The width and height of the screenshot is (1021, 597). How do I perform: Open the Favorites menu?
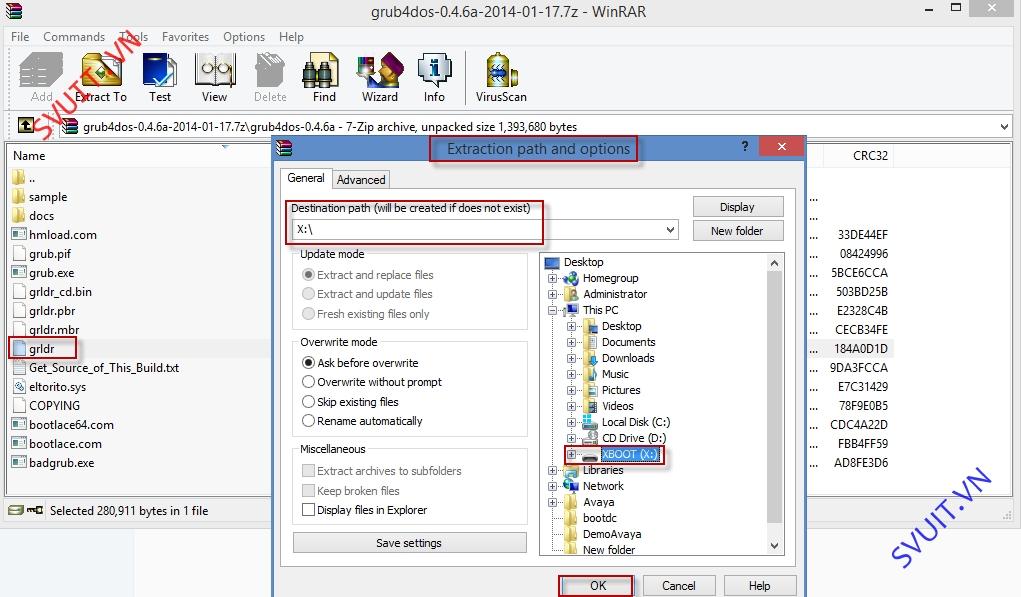point(186,36)
